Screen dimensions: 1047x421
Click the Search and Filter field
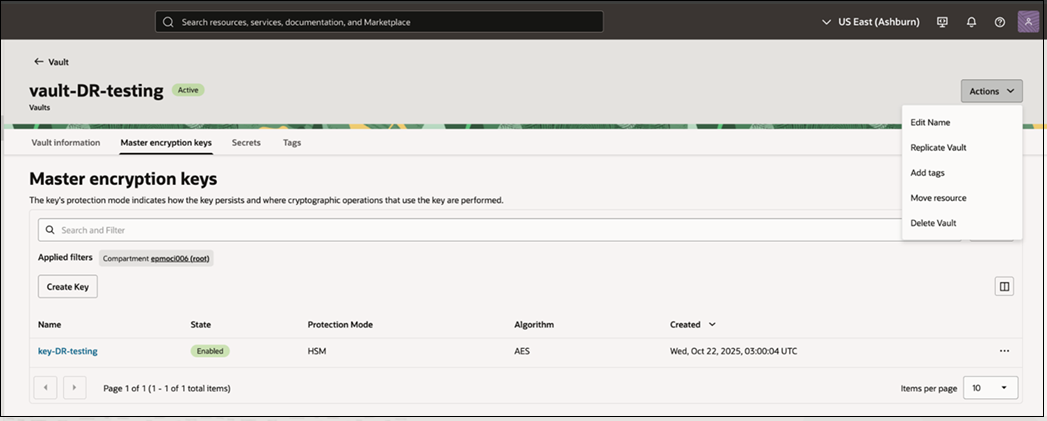tap(467, 230)
